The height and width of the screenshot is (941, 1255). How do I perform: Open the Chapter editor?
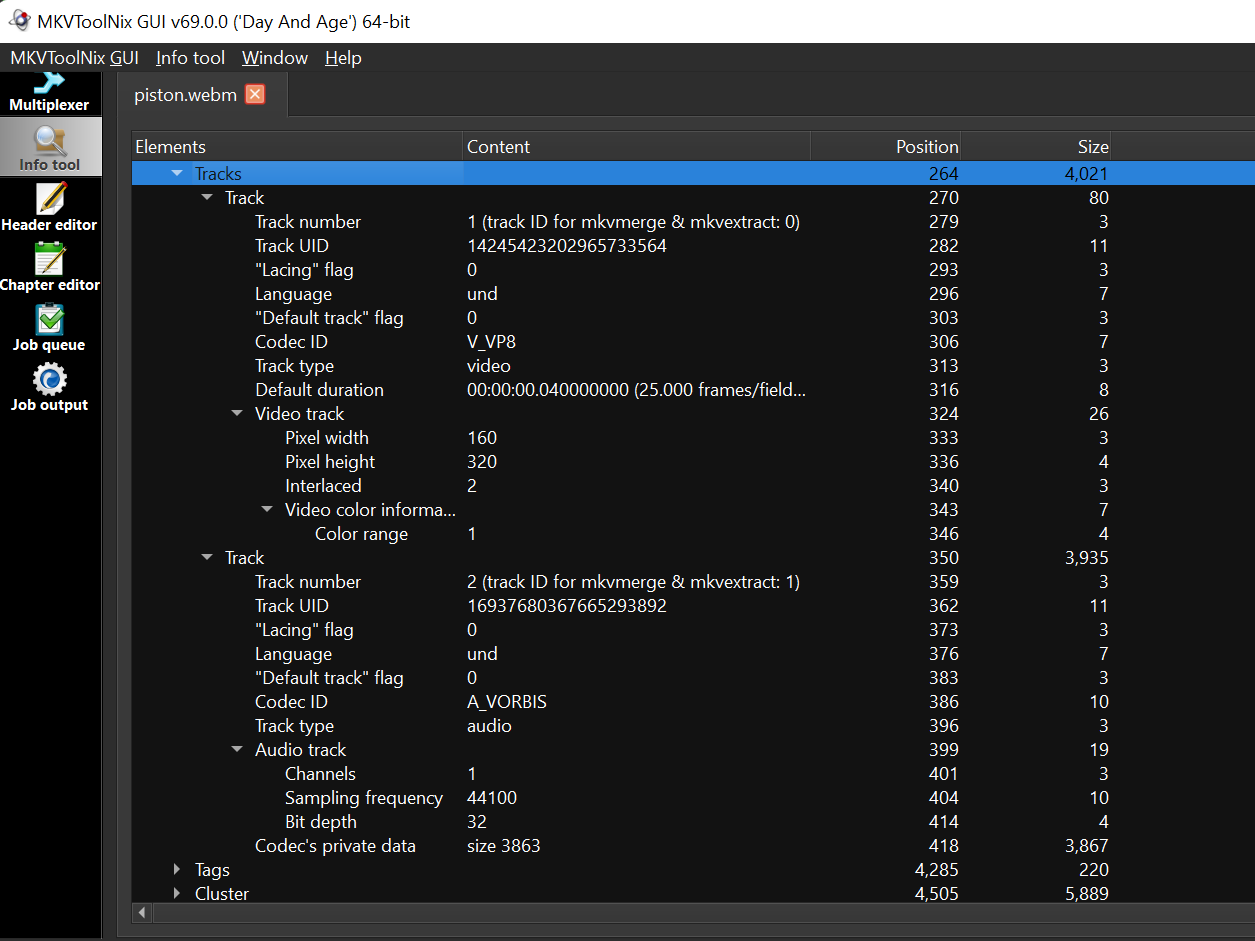pyautogui.click(x=50, y=267)
